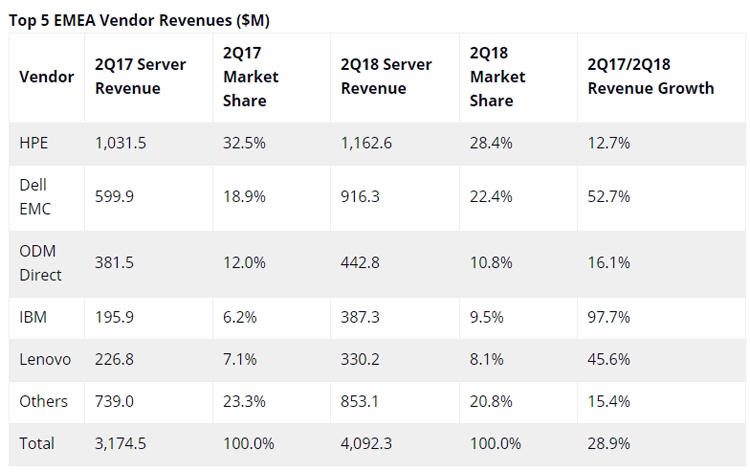750x472 pixels.
Task: Select IBM's revenue growth 97.7%
Action: click(x=608, y=317)
